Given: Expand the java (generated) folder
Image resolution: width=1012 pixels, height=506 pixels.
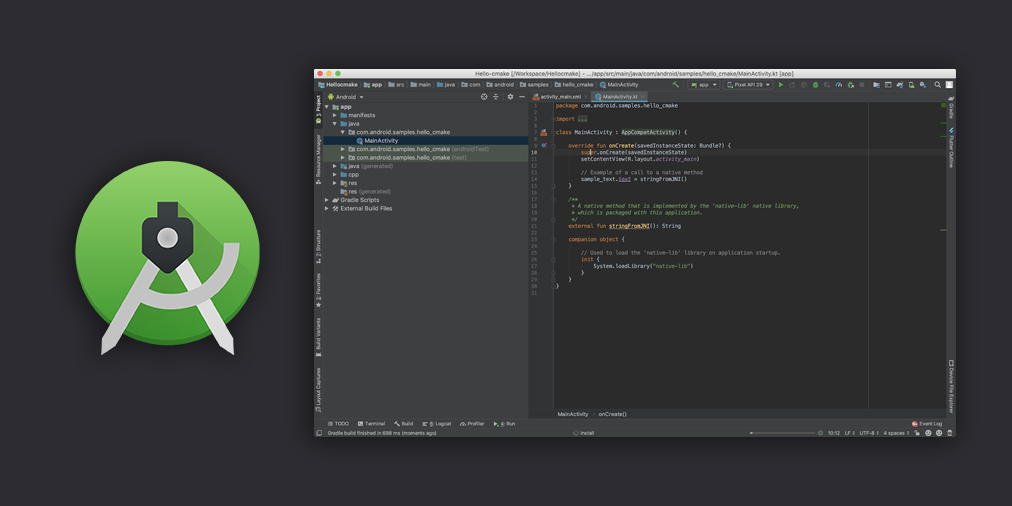Looking at the screenshot, I should point(335,166).
